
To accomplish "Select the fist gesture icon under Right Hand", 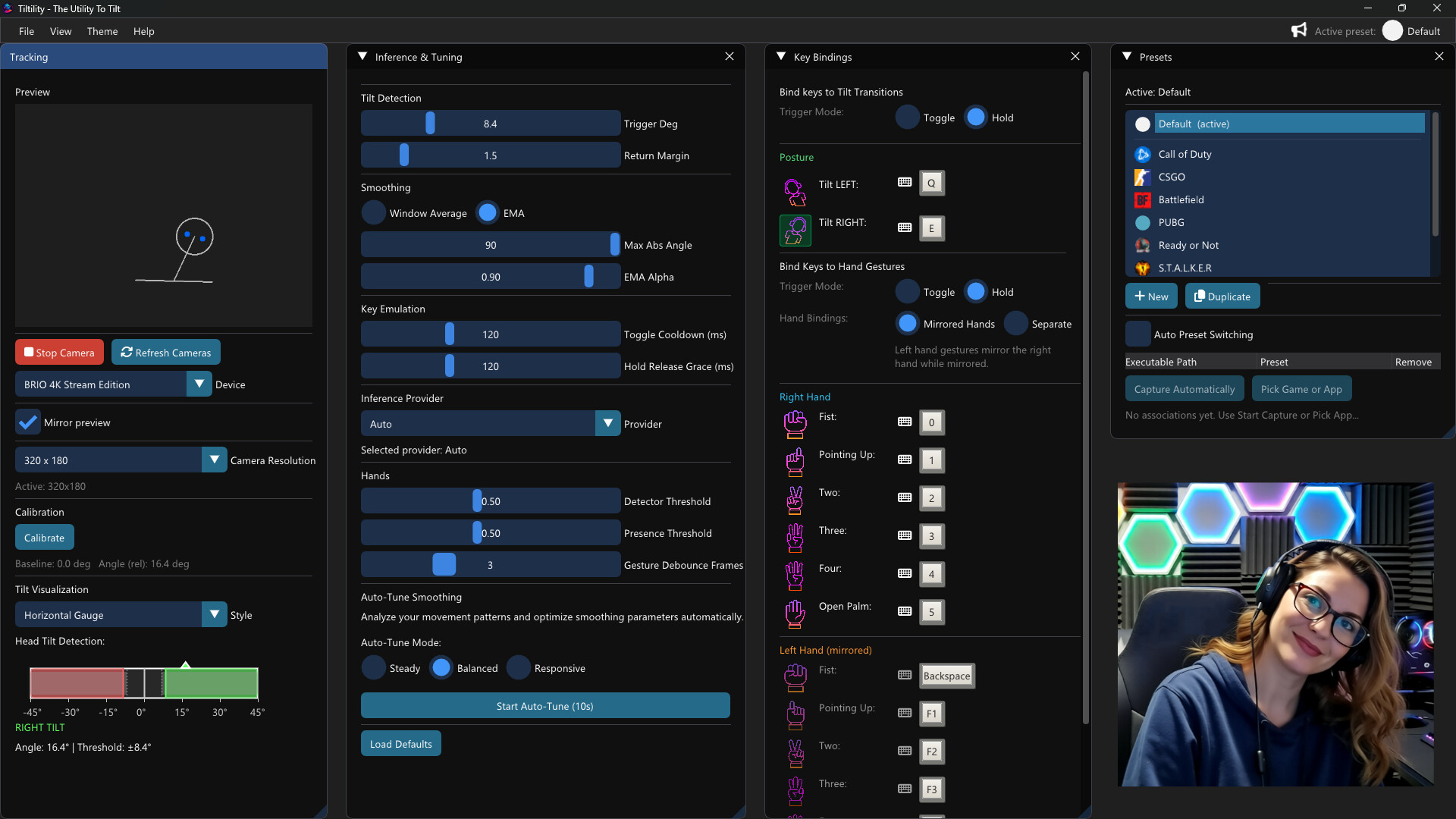I will (x=795, y=423).
